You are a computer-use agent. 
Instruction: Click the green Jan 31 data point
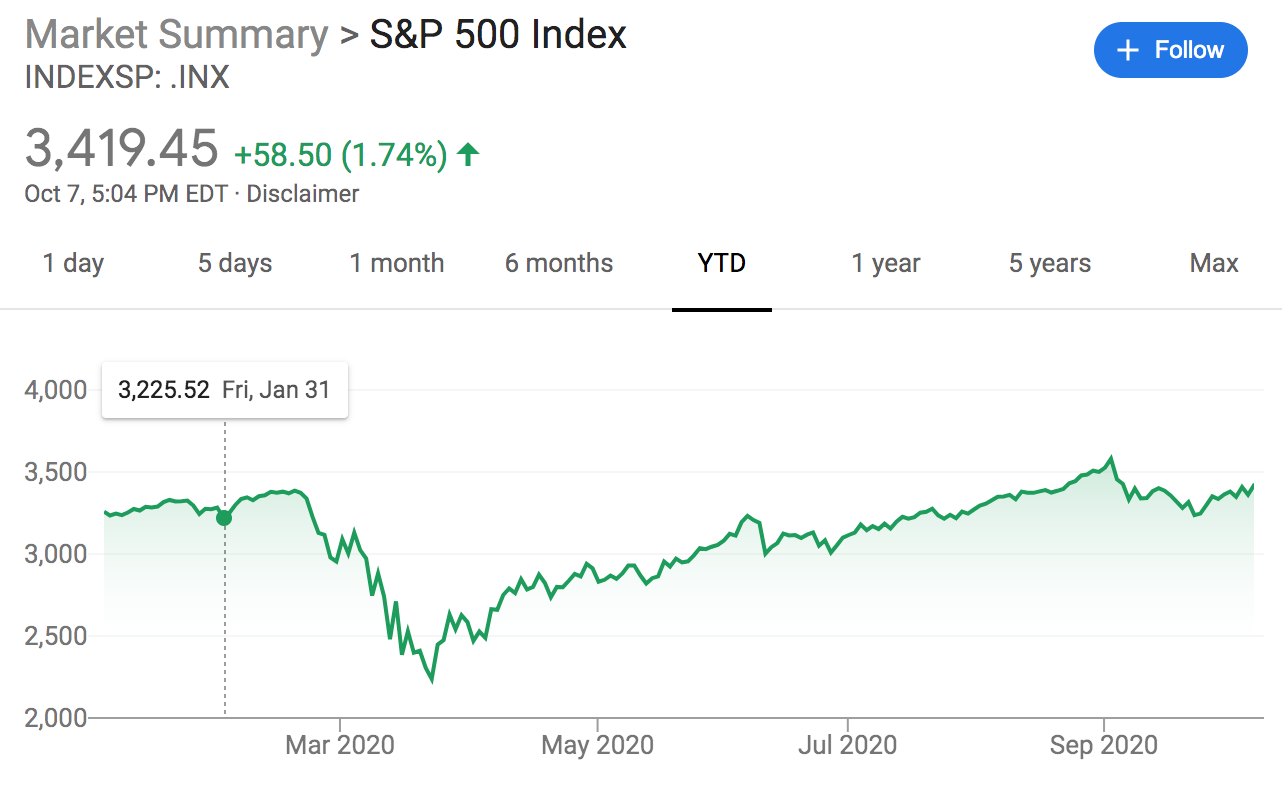pos(224,517)
